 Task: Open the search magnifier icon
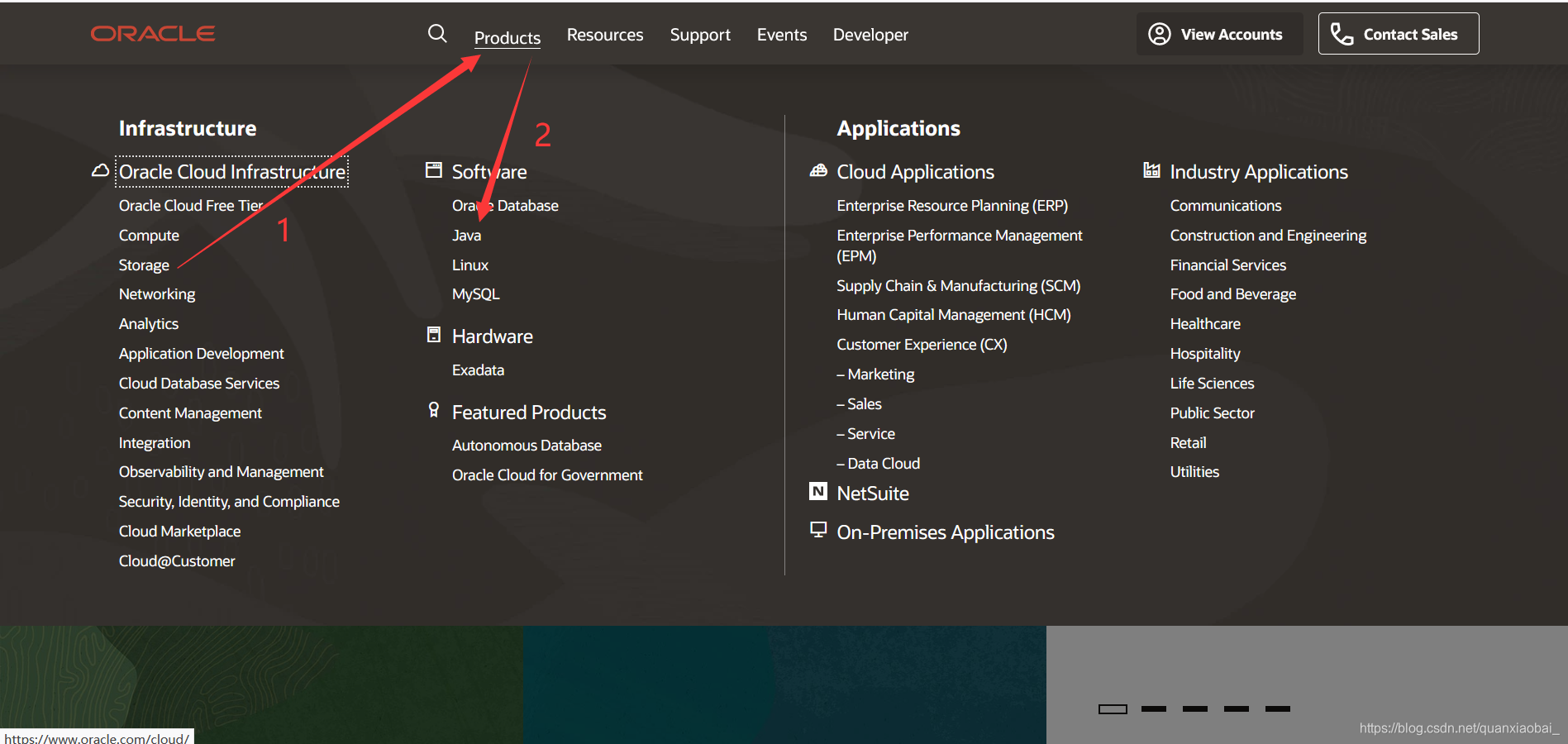pos(437,34)
